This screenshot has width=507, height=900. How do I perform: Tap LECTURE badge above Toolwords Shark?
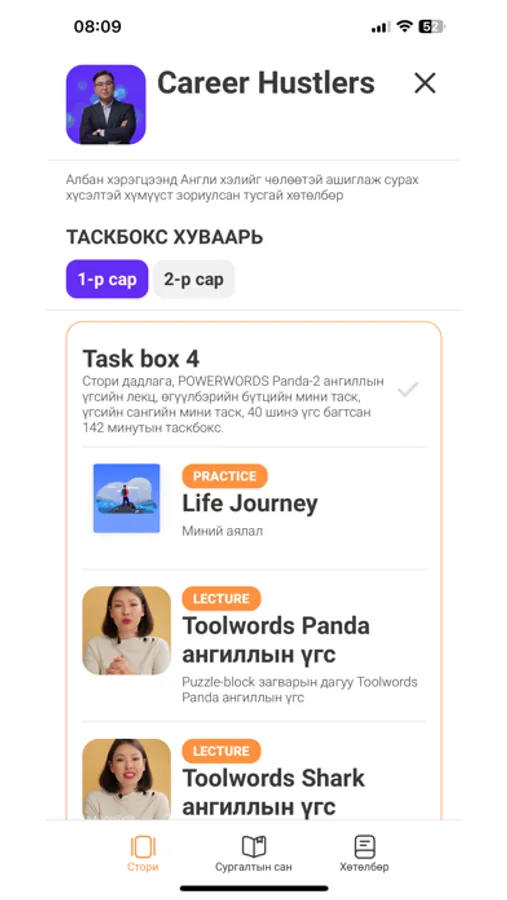click(221, 751)
